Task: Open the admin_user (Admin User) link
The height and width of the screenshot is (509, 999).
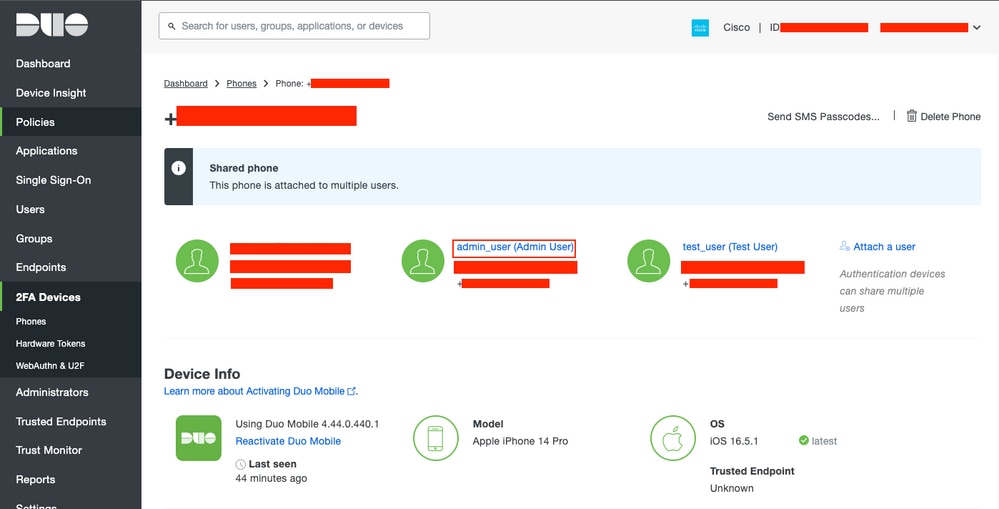Action: pos(515,247)
